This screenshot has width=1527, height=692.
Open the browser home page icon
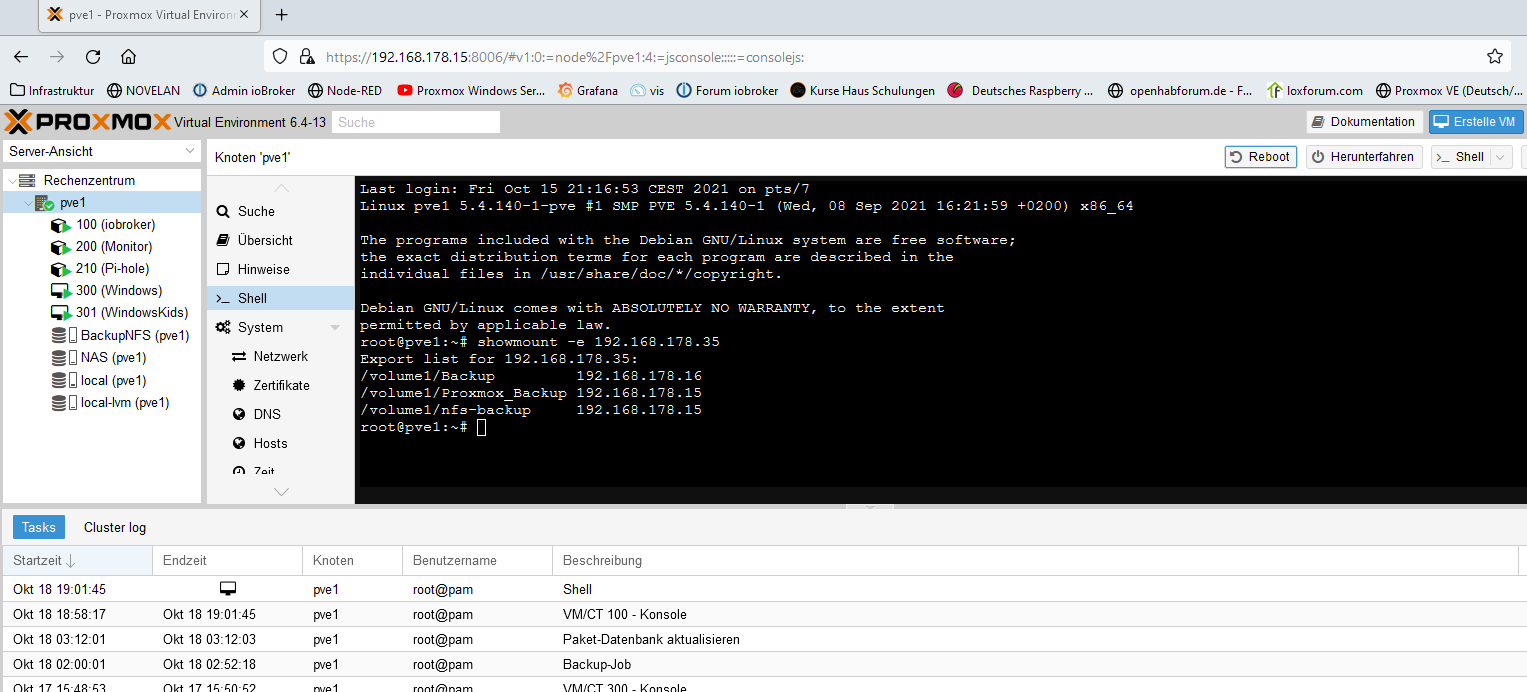pyautogui.click(x=128, y=57)
